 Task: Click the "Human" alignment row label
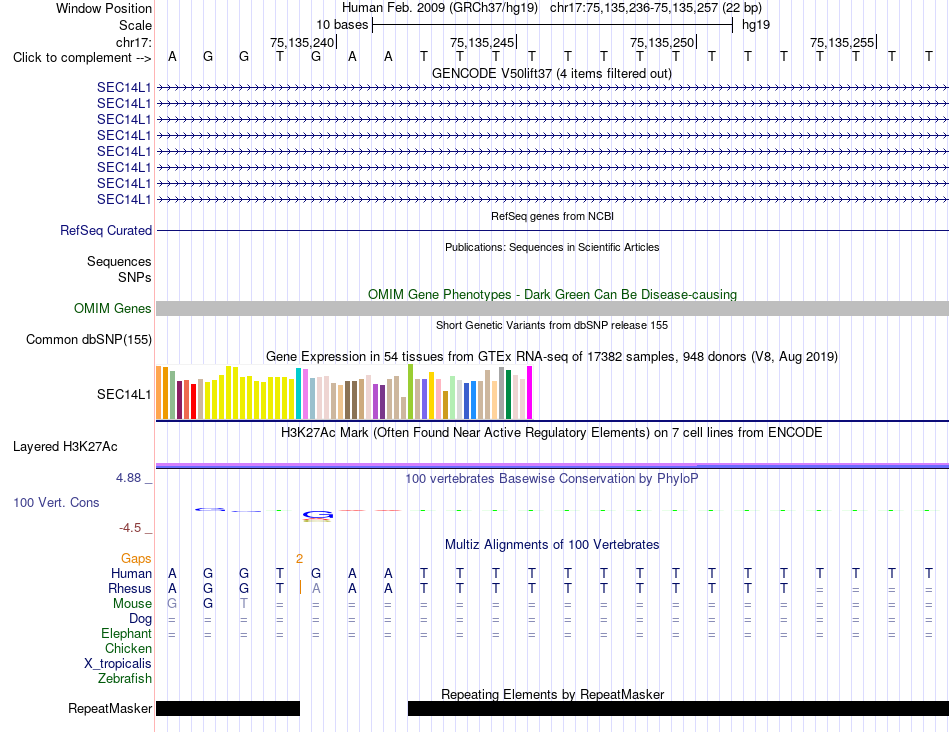131,573
